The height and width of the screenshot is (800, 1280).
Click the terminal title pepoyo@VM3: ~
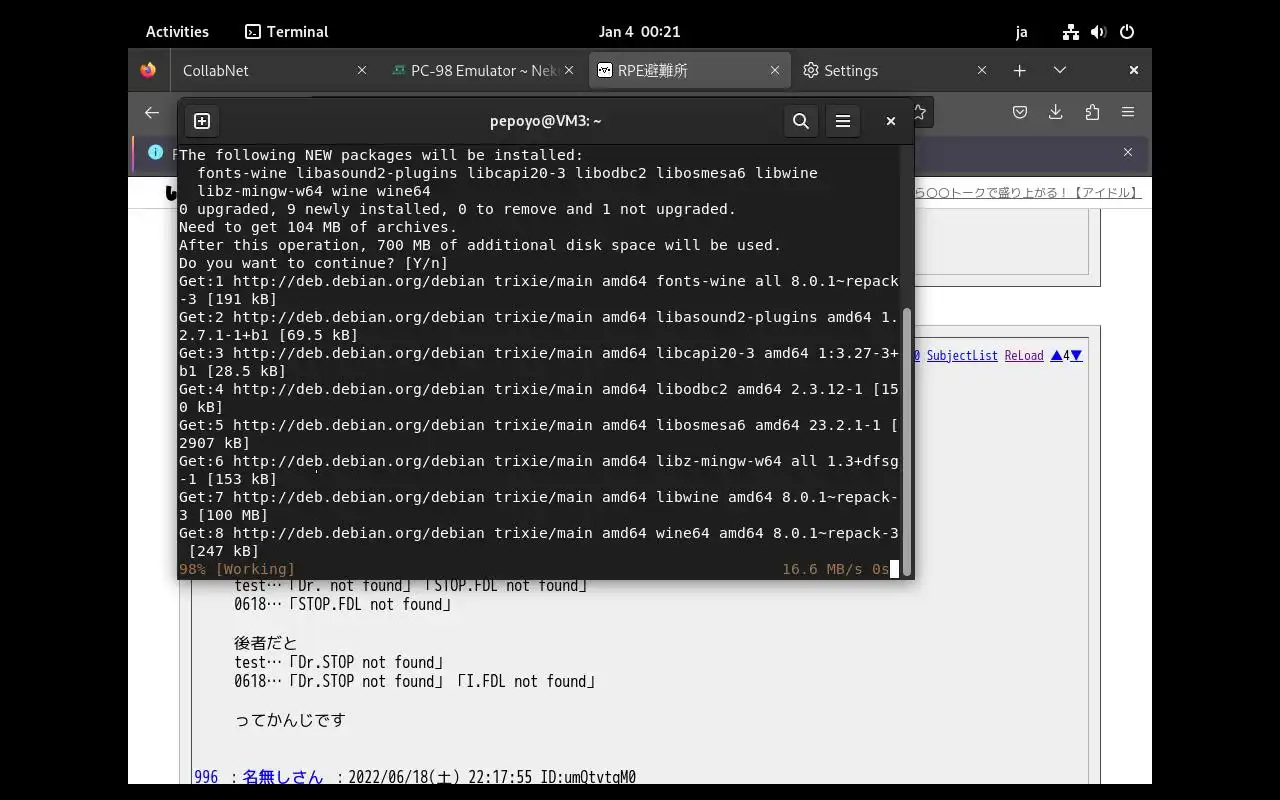(546, 121)
